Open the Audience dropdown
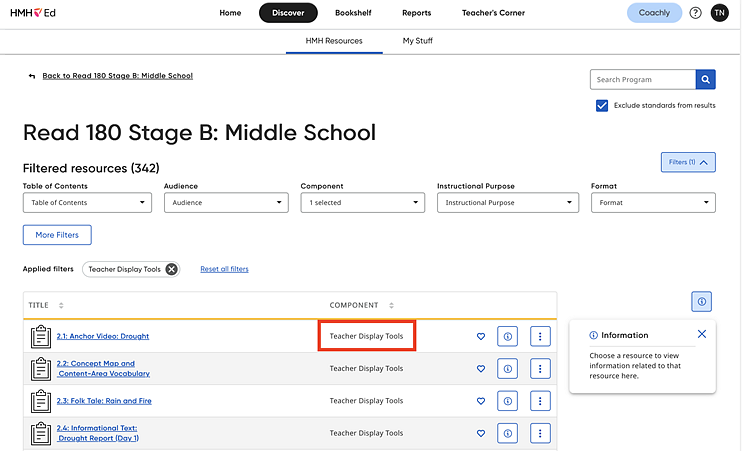This screenshot has height=451, width=742. [x=226, y=203]
